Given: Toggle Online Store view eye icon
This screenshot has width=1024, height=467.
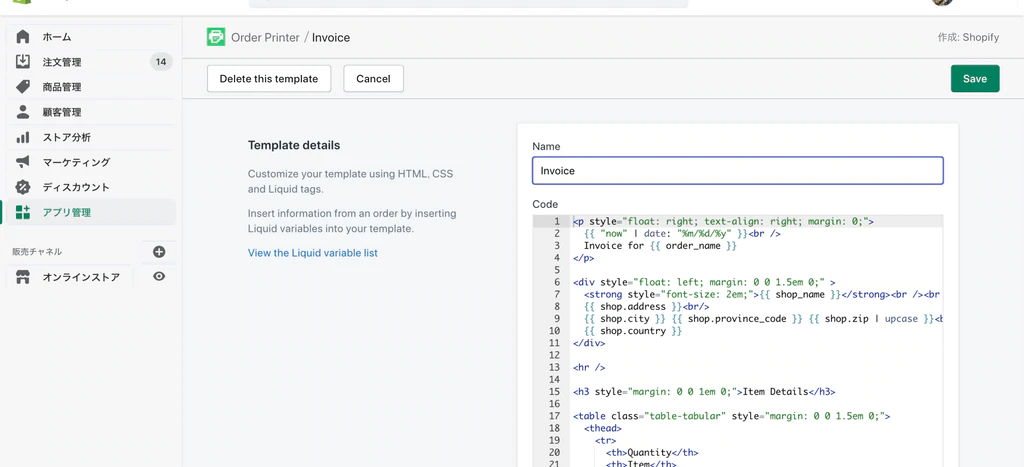Looking at the screenshot, I should point(159,277).
